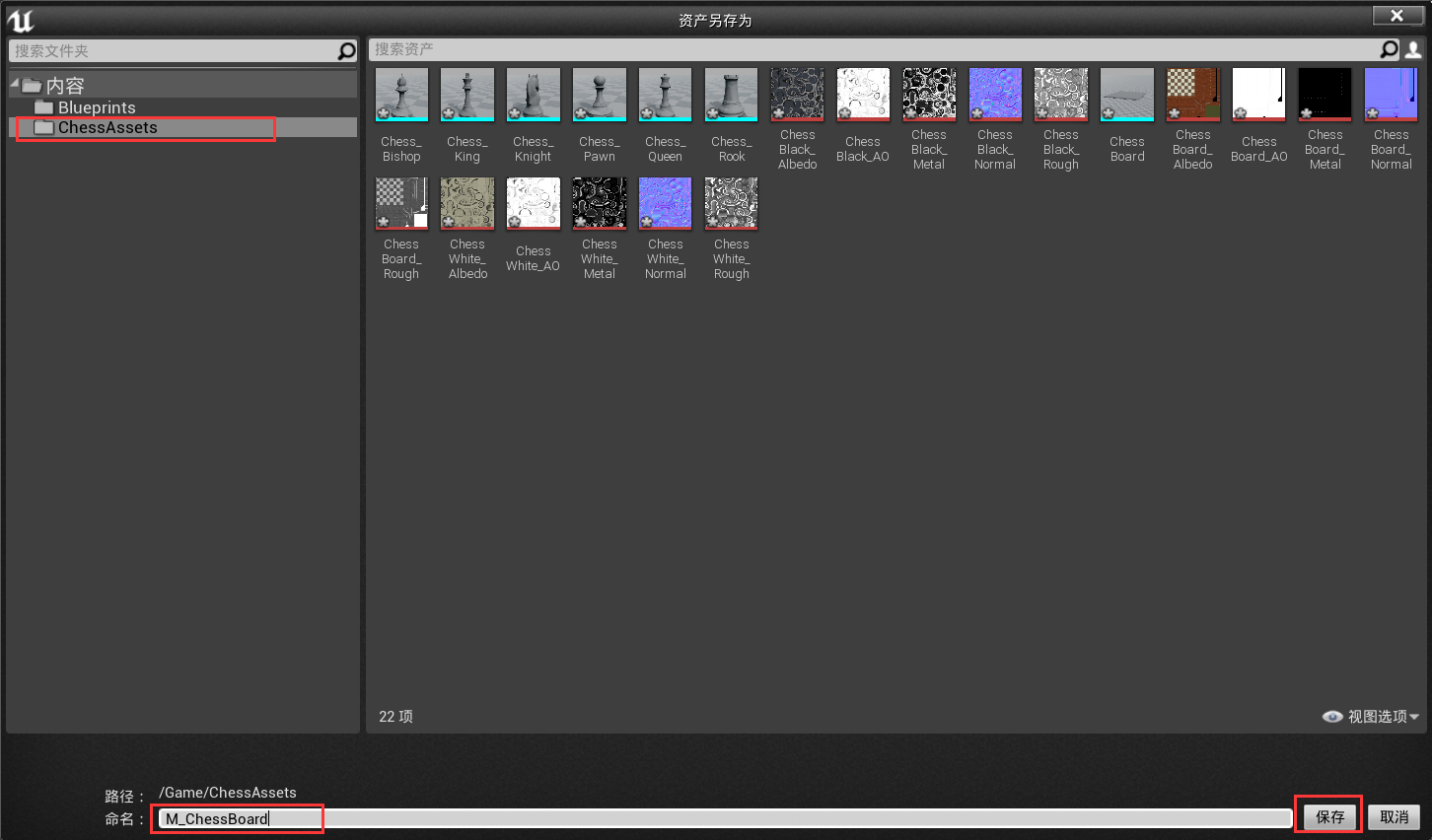Collapse the 内容 root folder arrow
Screen dimensions: 1432x840
coord(15,85)
